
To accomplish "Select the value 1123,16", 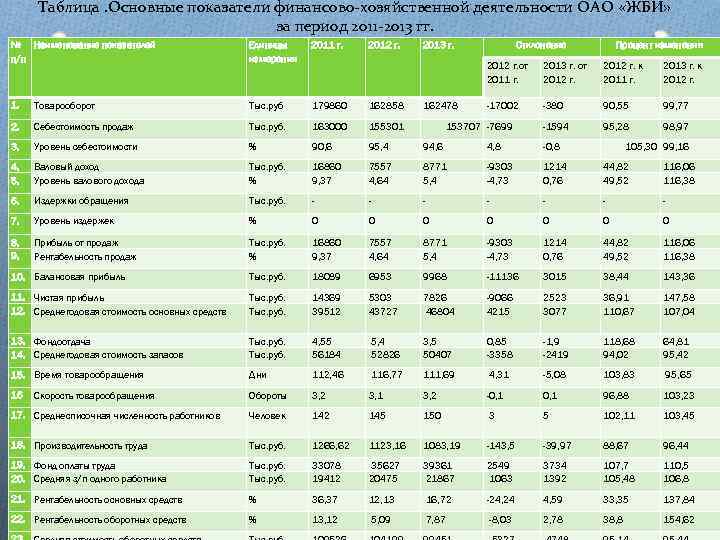I will (388, 445).
